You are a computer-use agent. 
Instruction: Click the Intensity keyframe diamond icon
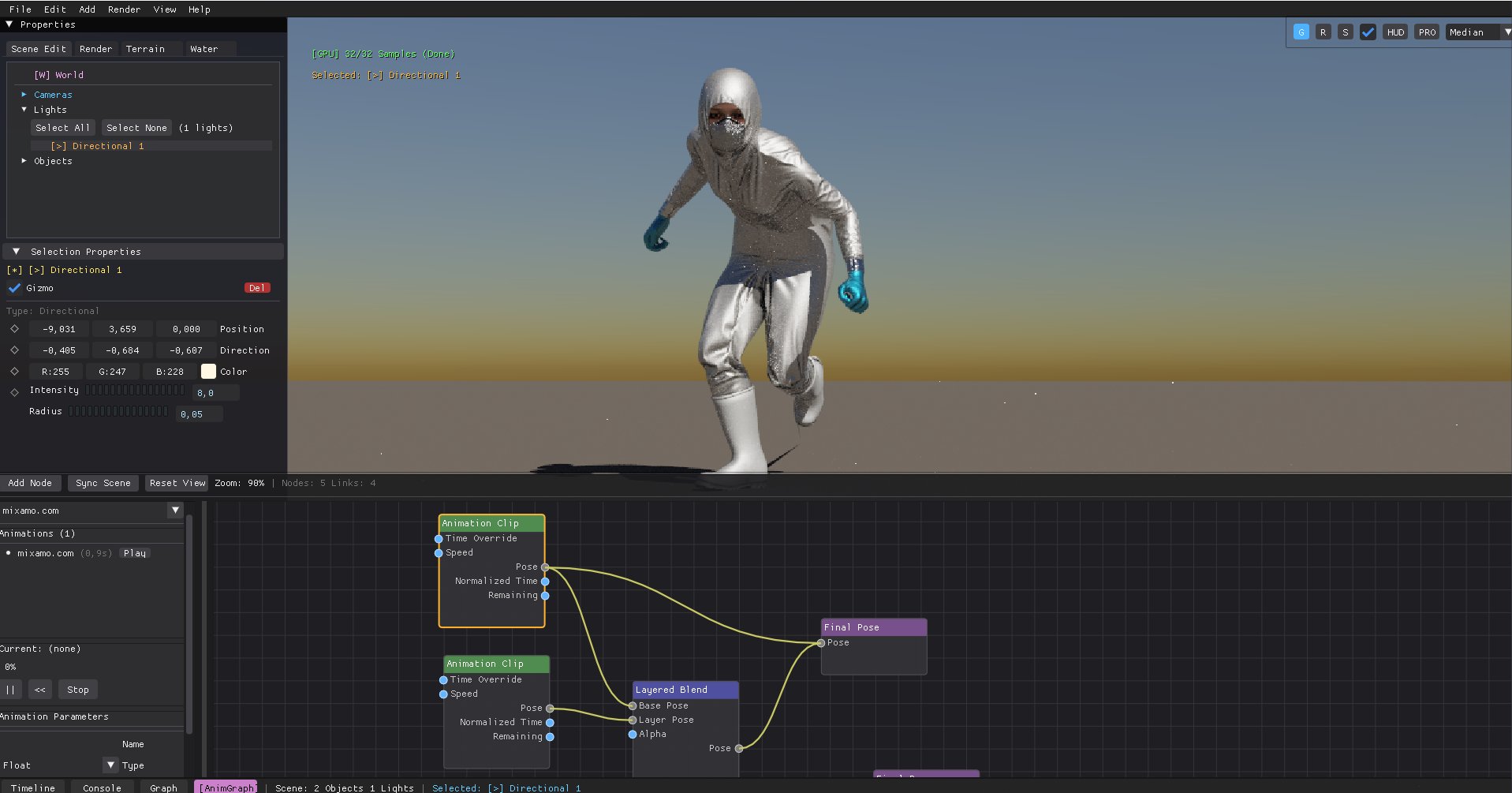tap(14, 392)
